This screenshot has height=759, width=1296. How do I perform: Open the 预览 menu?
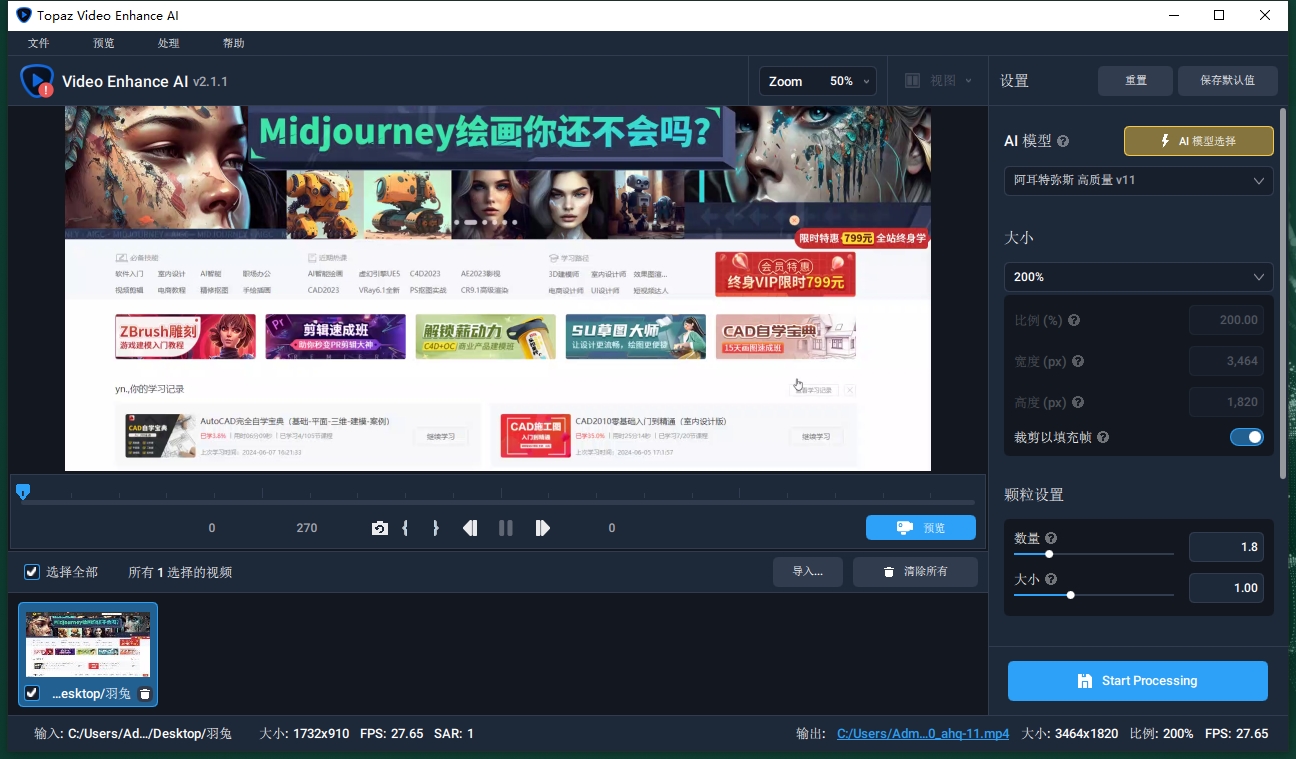104,43
